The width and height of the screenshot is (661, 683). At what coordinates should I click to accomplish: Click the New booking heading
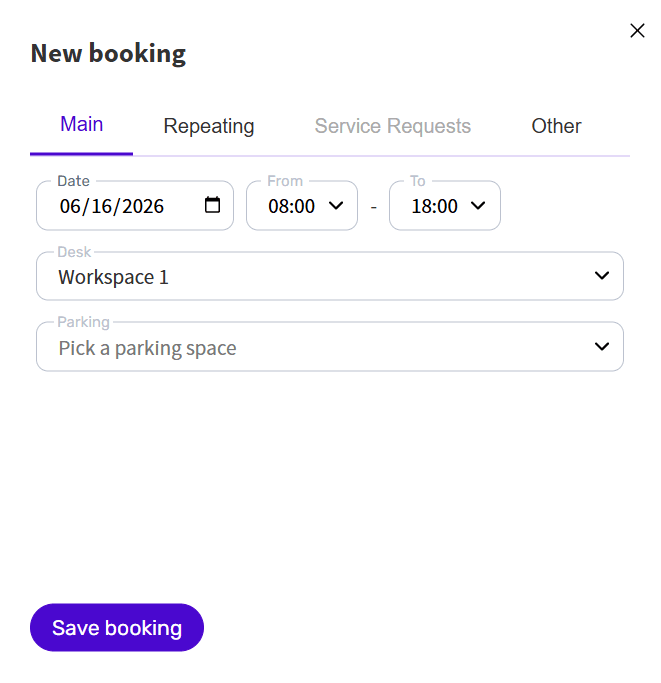[x=108, y=54]
